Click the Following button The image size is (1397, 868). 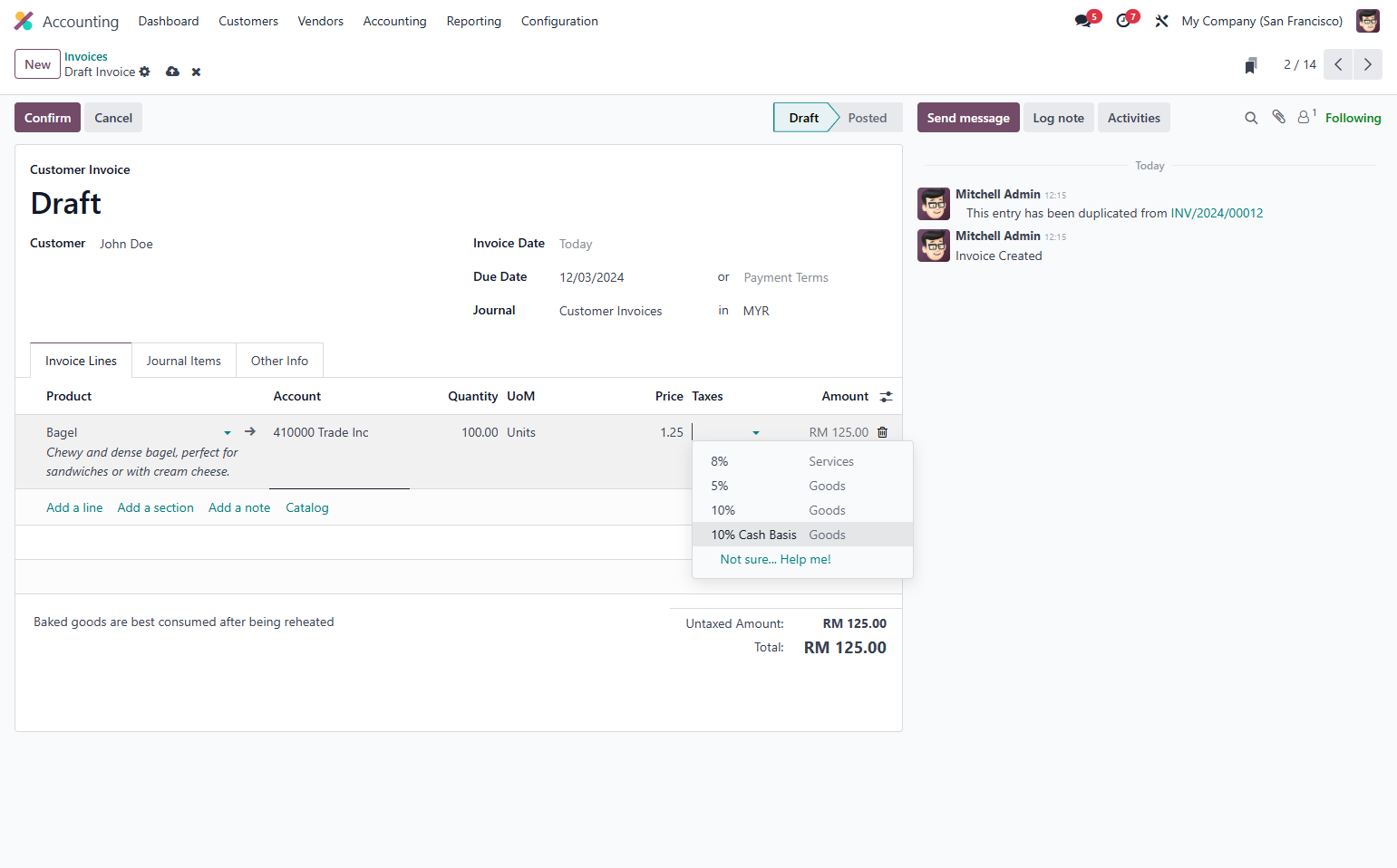pos(1353,118)
